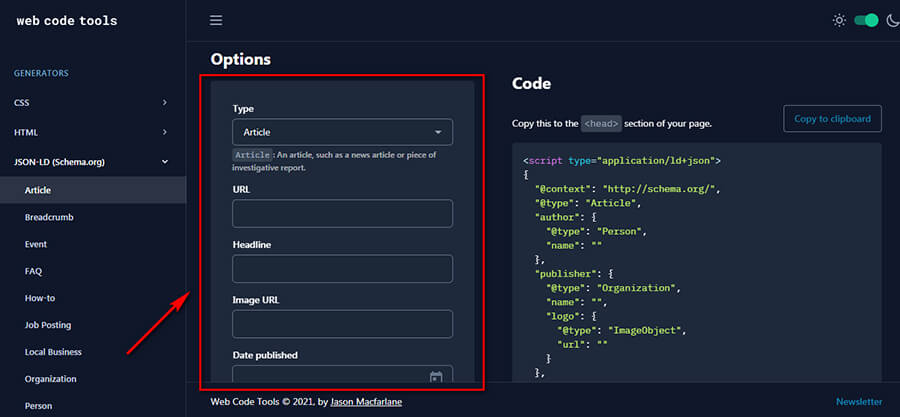Click the Newsletter link
900x417 pixels.
coord(859,402)
